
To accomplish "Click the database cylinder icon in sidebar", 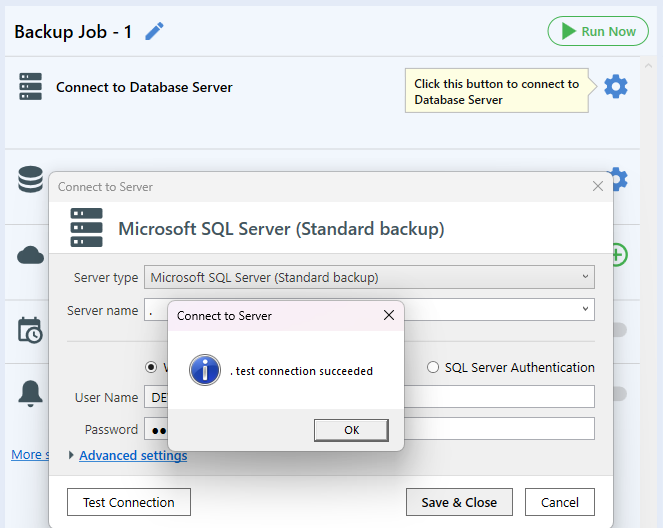I will (30, 179).
